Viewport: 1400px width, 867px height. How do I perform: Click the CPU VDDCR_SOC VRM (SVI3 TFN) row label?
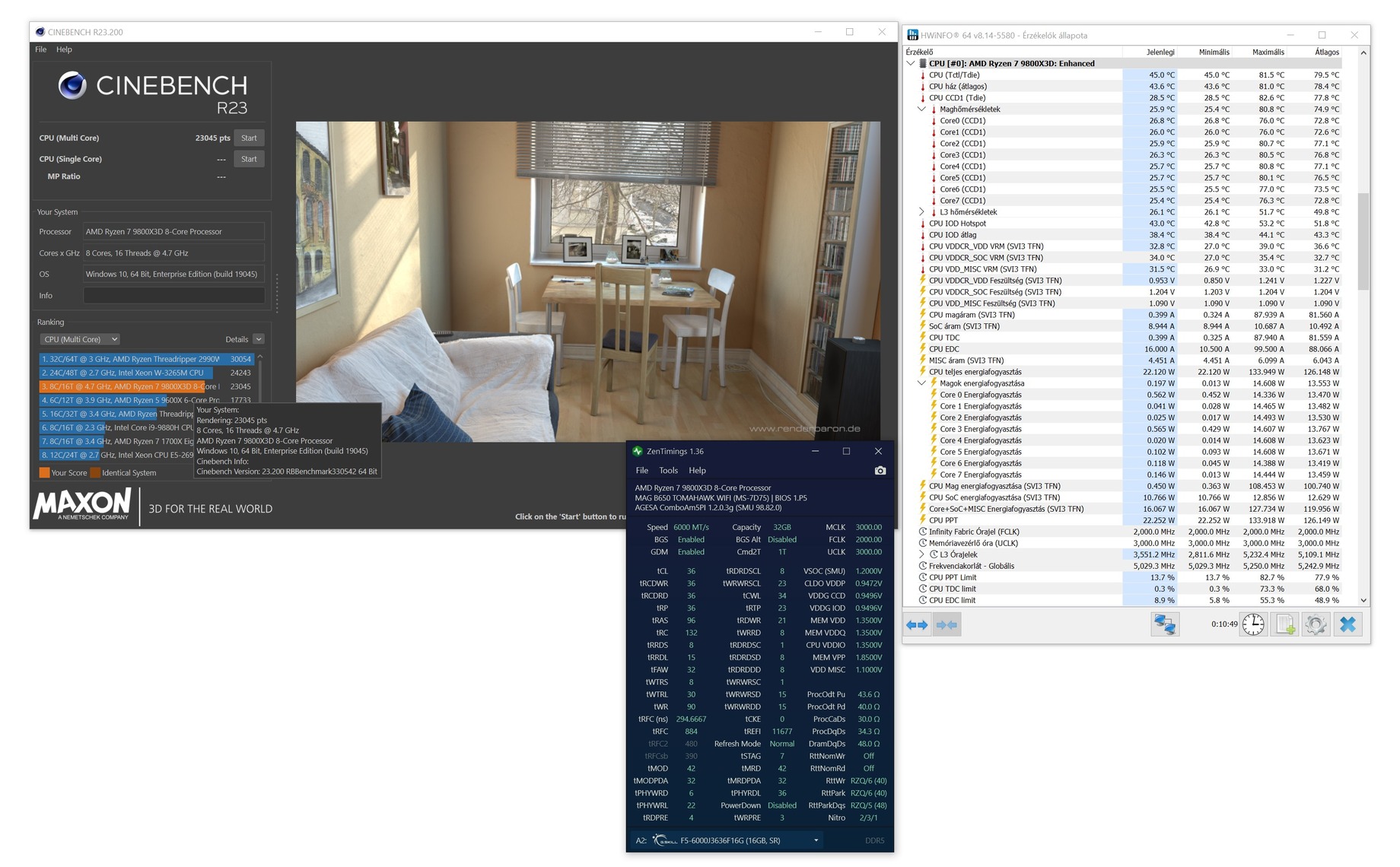point(985,258)
